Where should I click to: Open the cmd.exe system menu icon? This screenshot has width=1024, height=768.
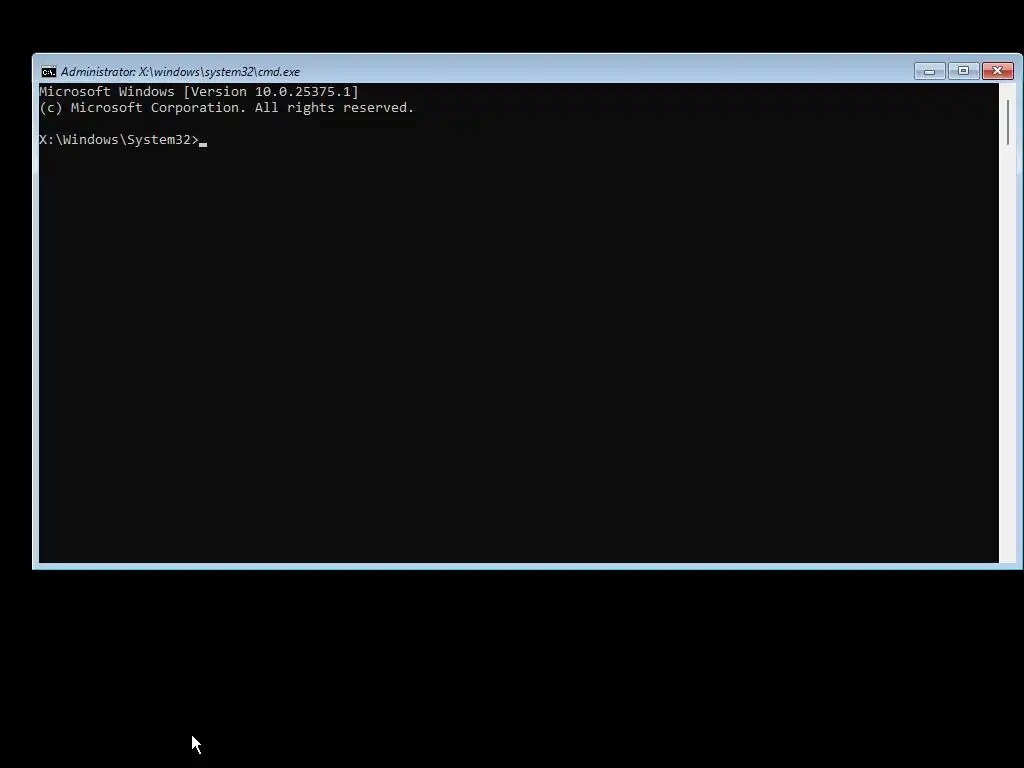49,72
